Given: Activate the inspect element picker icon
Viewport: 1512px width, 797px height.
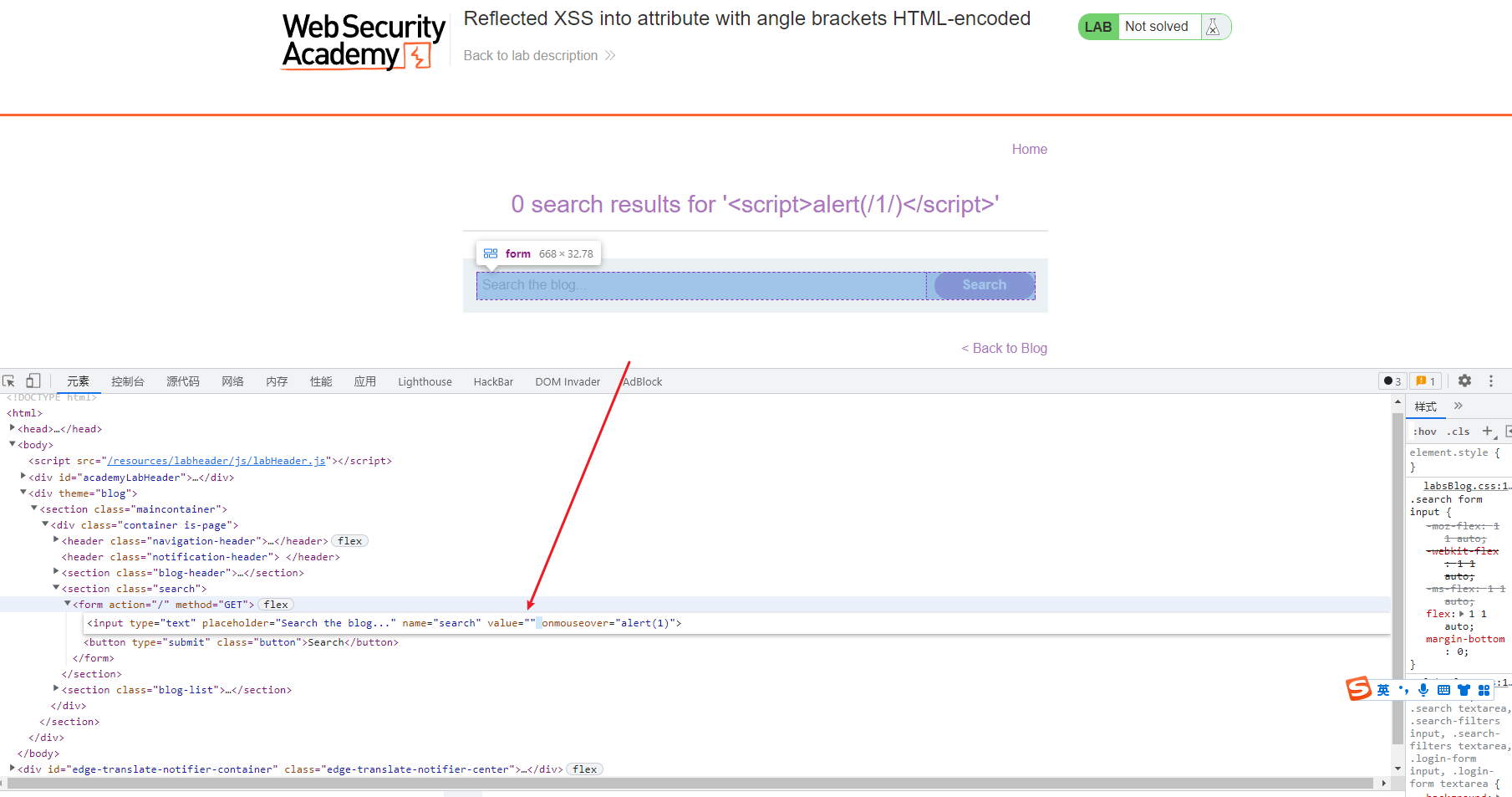Looking at the screenshot, I should coord(9,381).
